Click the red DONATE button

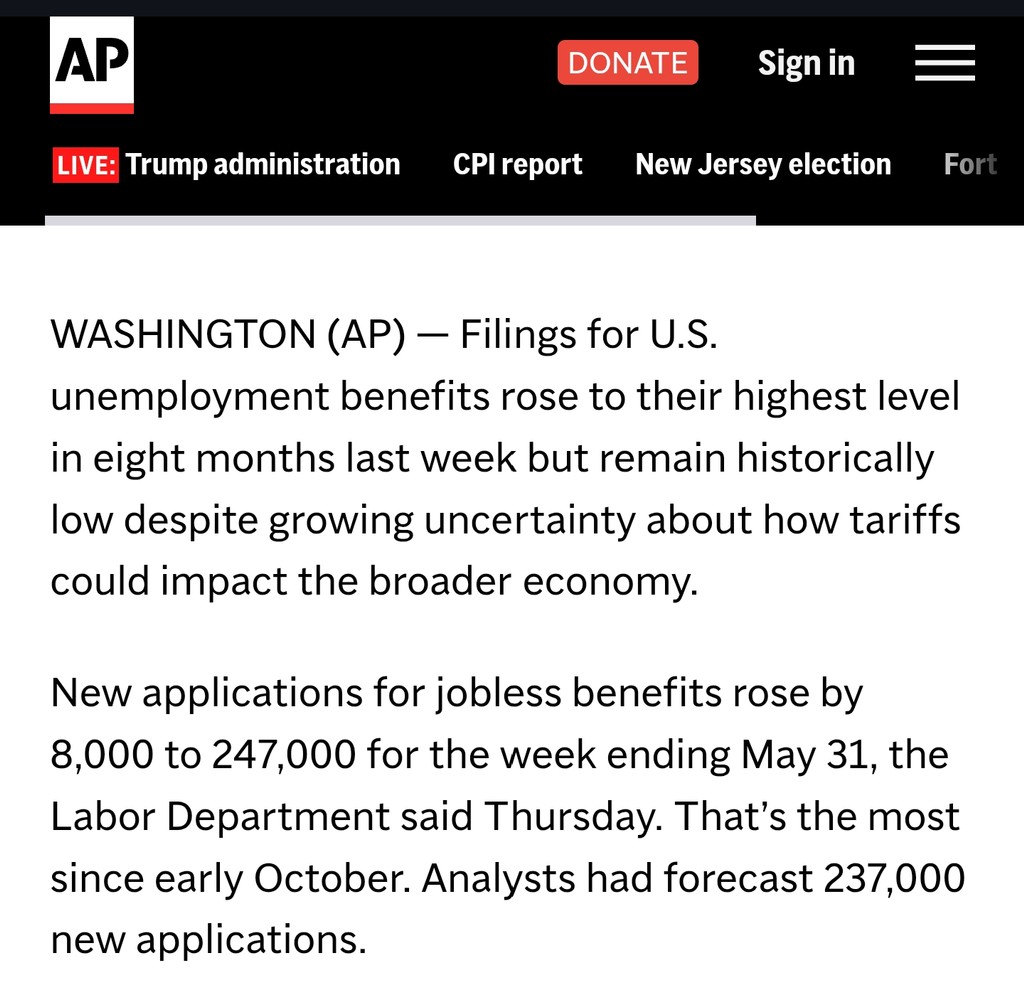click(x=628, y=63)
